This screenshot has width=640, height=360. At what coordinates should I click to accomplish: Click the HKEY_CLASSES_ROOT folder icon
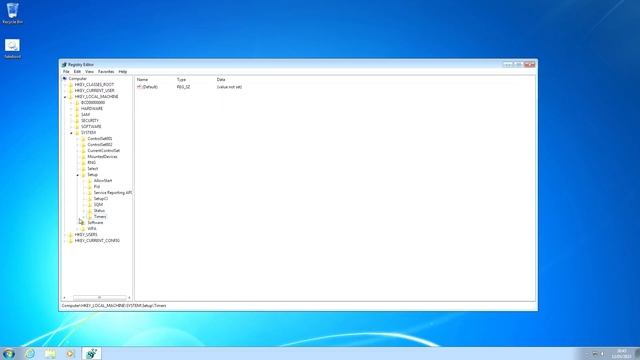[x=71, y=84]
